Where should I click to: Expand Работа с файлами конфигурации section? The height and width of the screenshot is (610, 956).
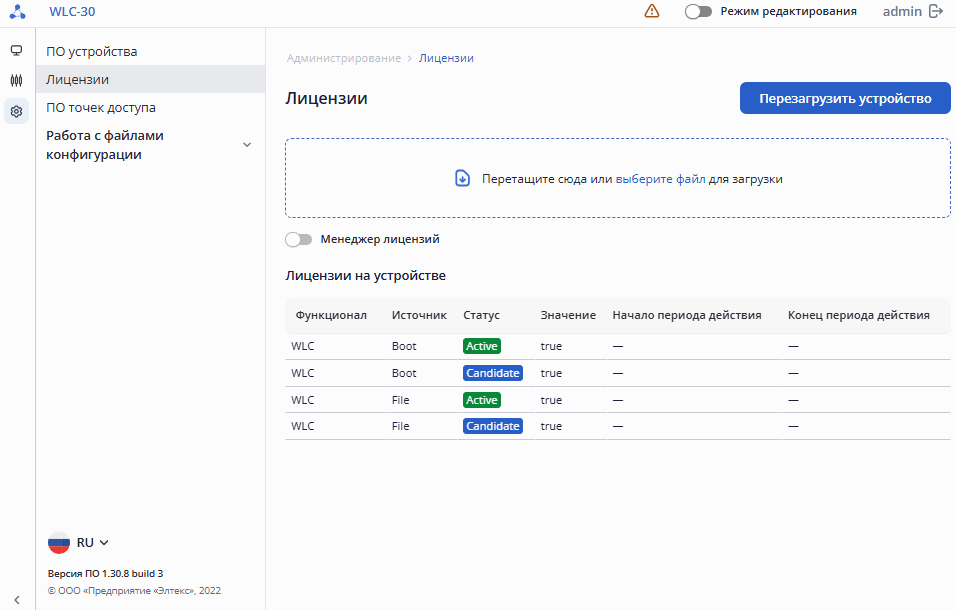[247, 145]
